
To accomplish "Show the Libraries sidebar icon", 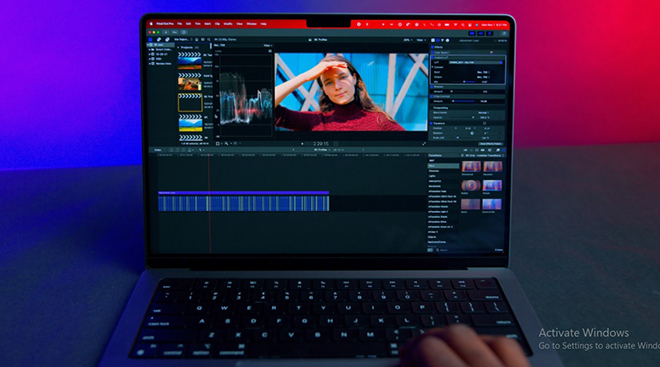I will pyautogui.click(x=150, y=39).
